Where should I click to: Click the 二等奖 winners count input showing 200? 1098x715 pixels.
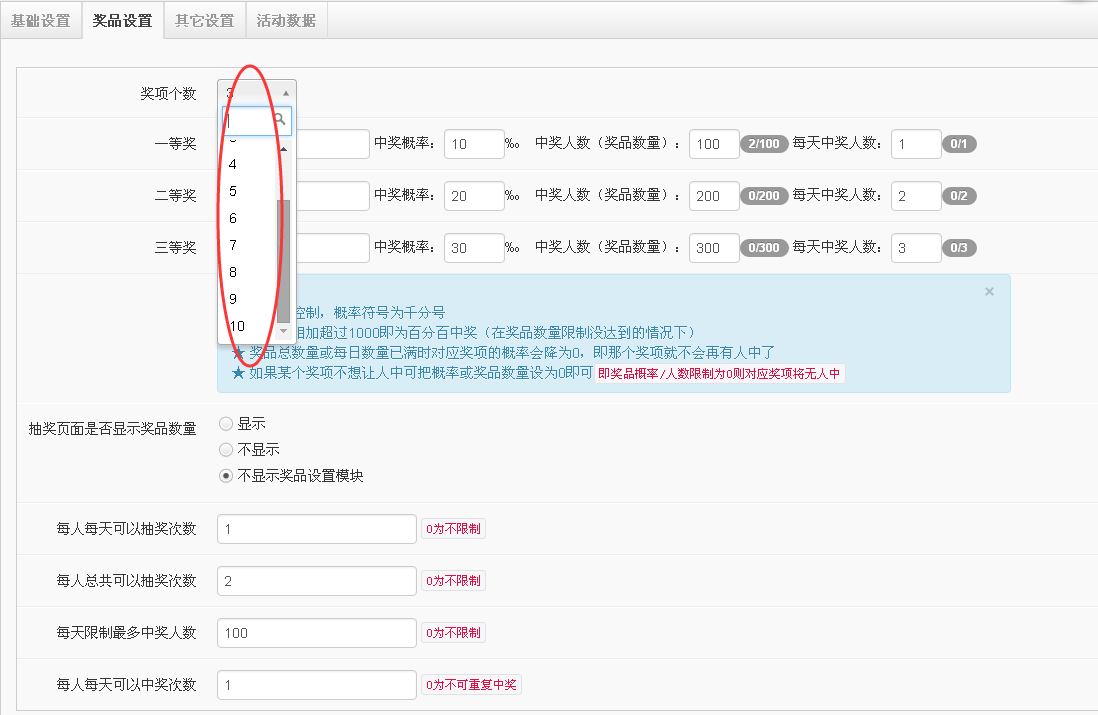713,195
